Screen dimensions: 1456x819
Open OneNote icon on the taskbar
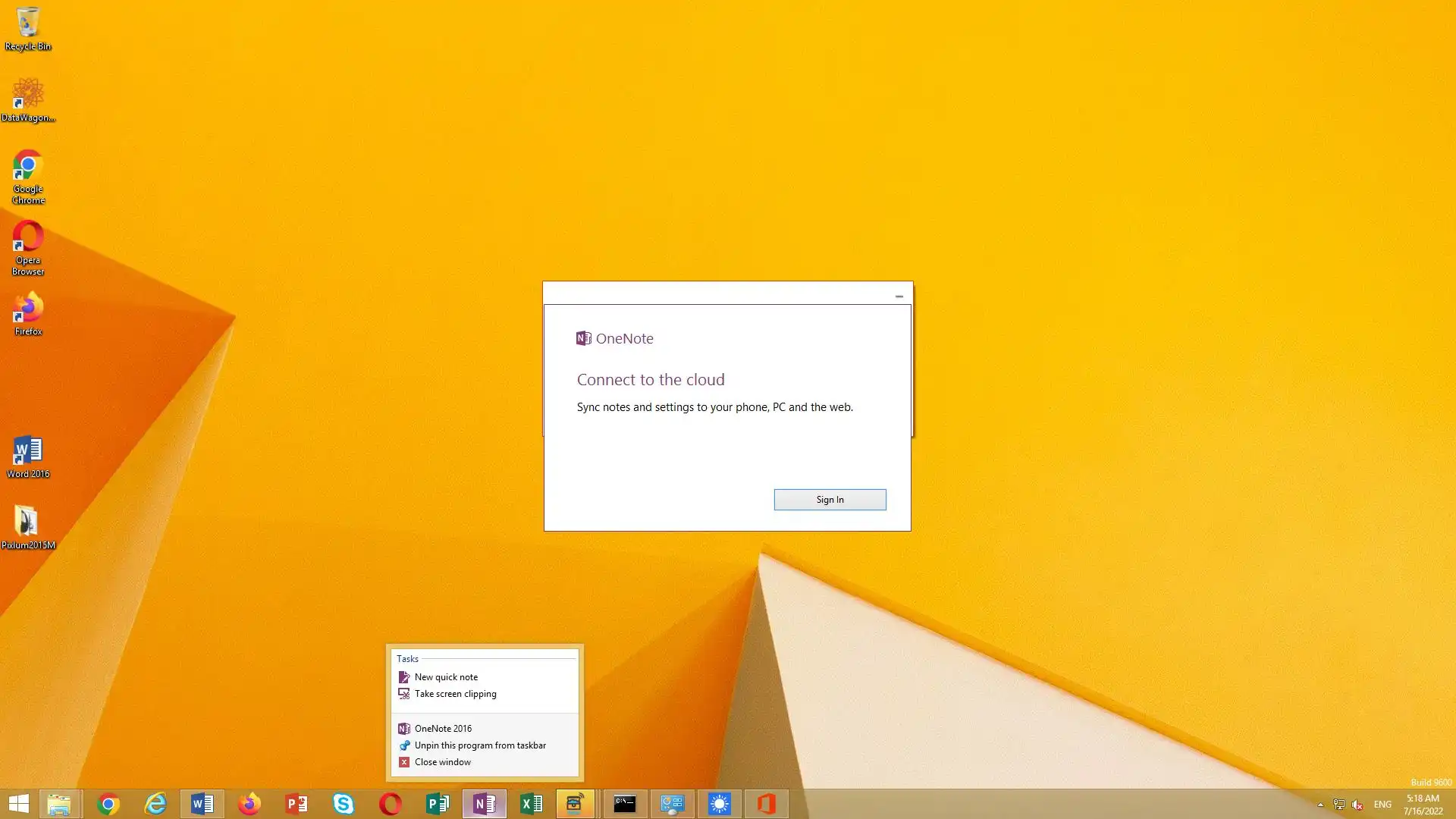point(484,804)
